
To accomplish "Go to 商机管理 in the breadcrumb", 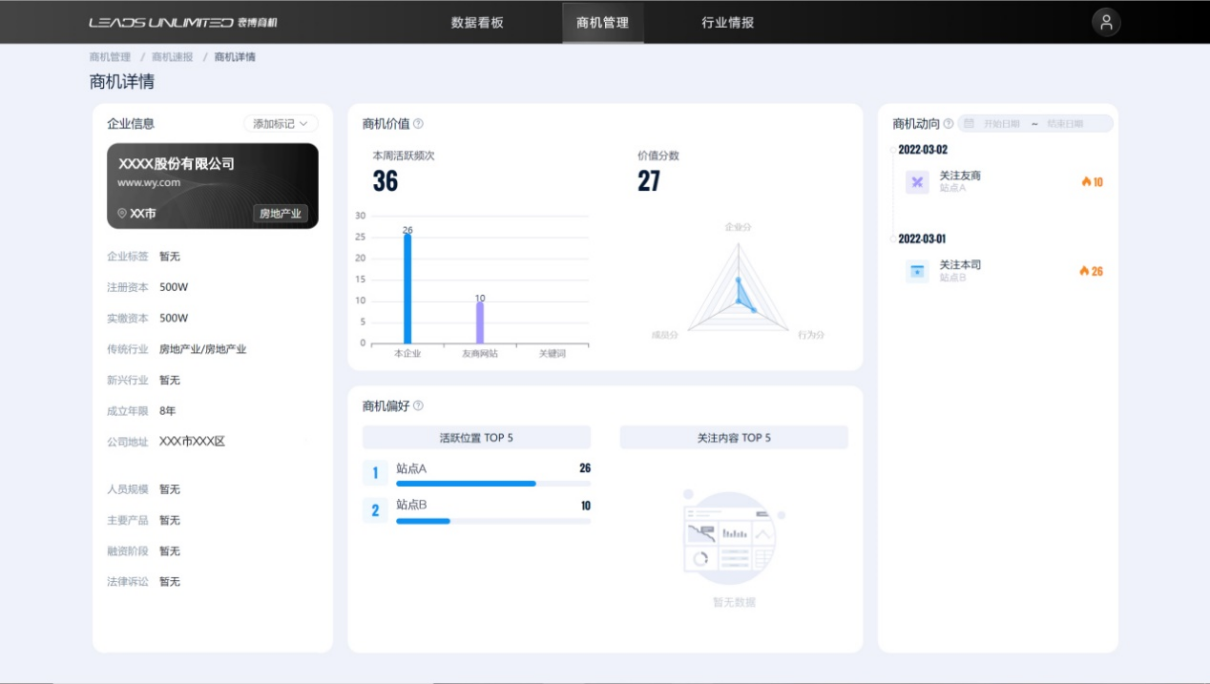I will (x=110, y=57).
